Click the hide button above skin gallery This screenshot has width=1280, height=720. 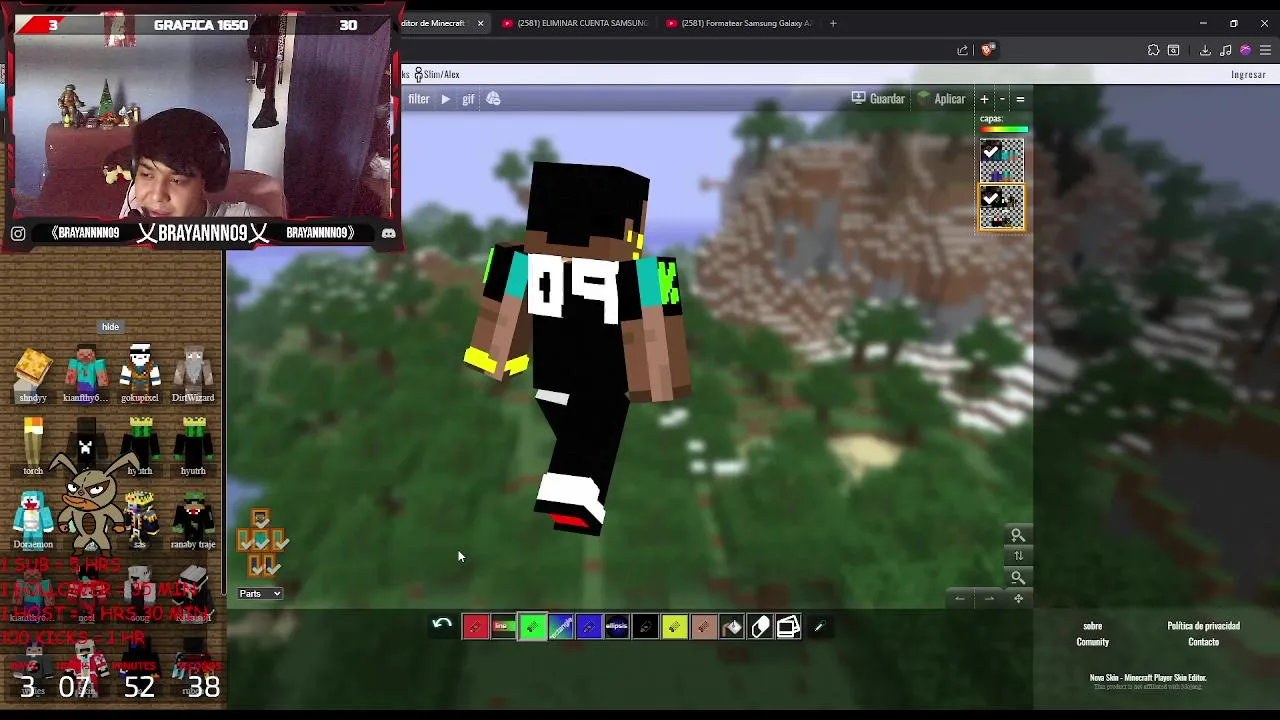point(110,327)
